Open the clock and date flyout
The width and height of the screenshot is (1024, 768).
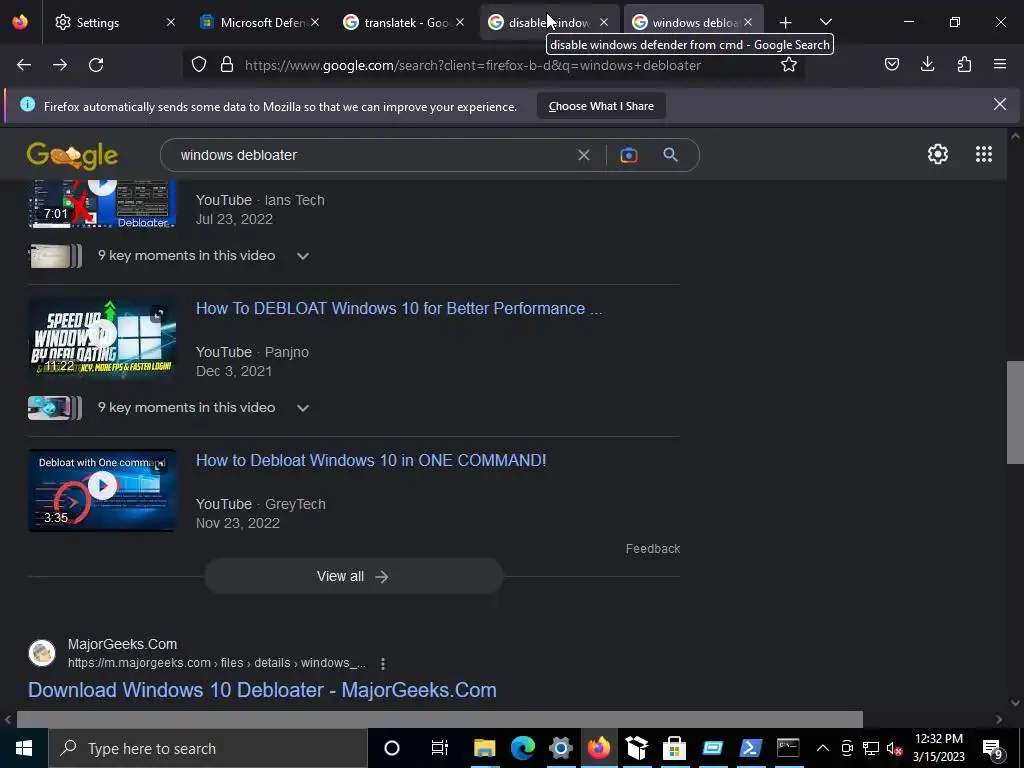tap(938, 748)
